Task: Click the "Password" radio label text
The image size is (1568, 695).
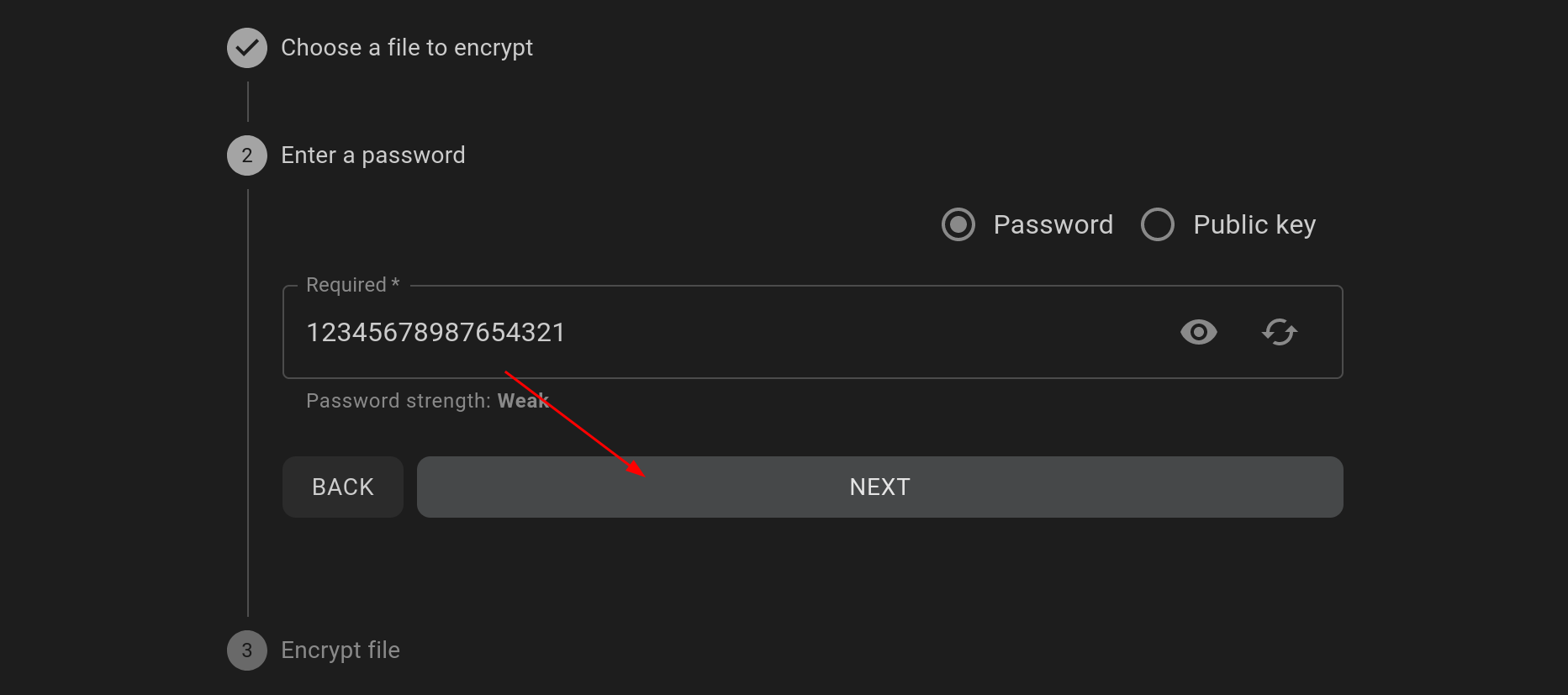Action: pyautogui.click(x=1053, y=224)
